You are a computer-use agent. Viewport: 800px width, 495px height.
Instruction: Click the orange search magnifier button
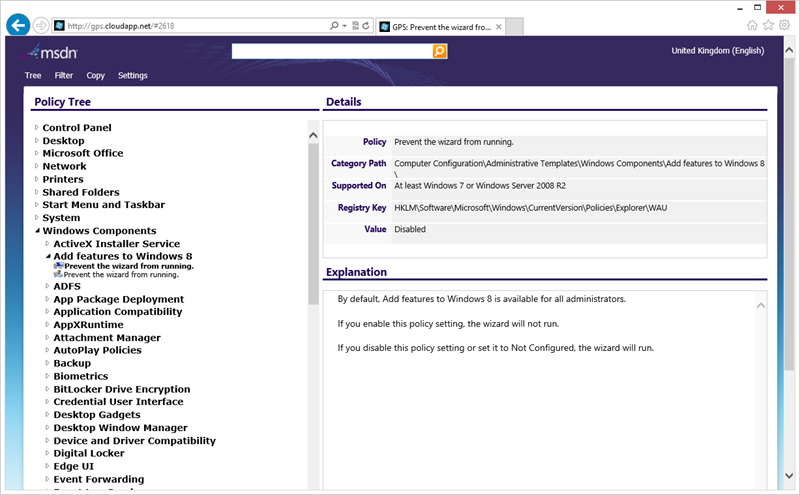coord(440,51)
